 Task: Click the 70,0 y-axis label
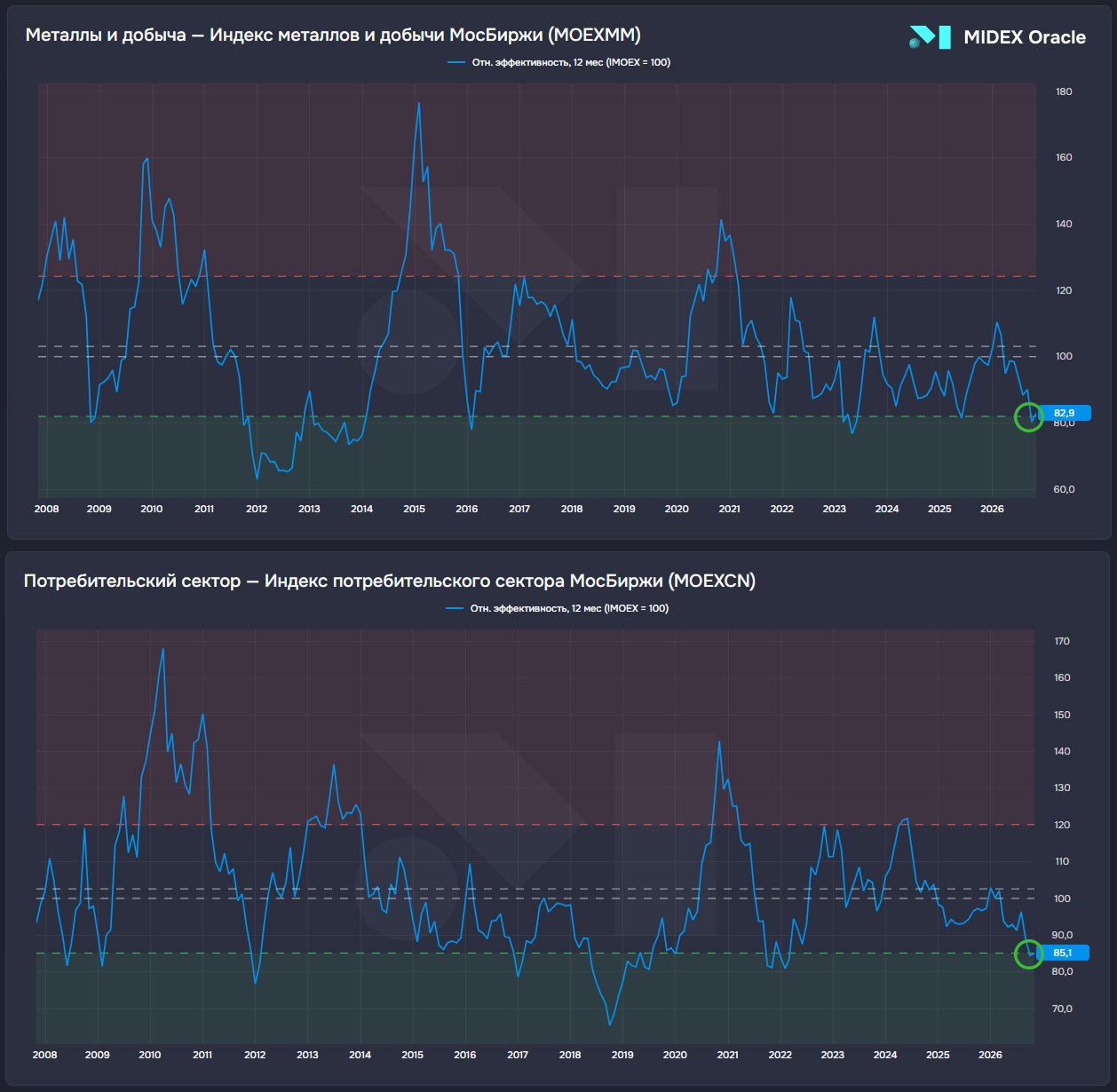click(1062, 1009)
